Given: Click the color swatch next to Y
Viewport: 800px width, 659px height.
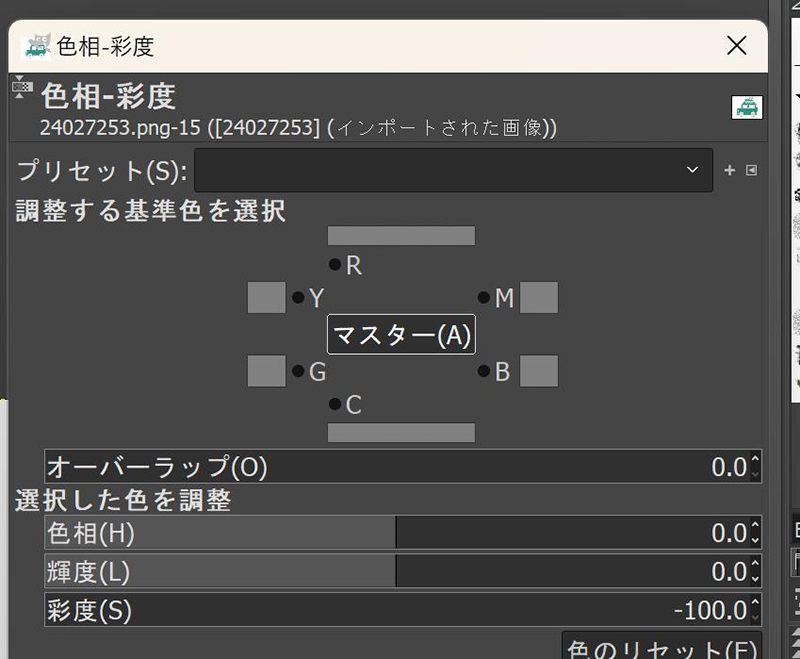Looking at the screenshot, I should [266, 297].
